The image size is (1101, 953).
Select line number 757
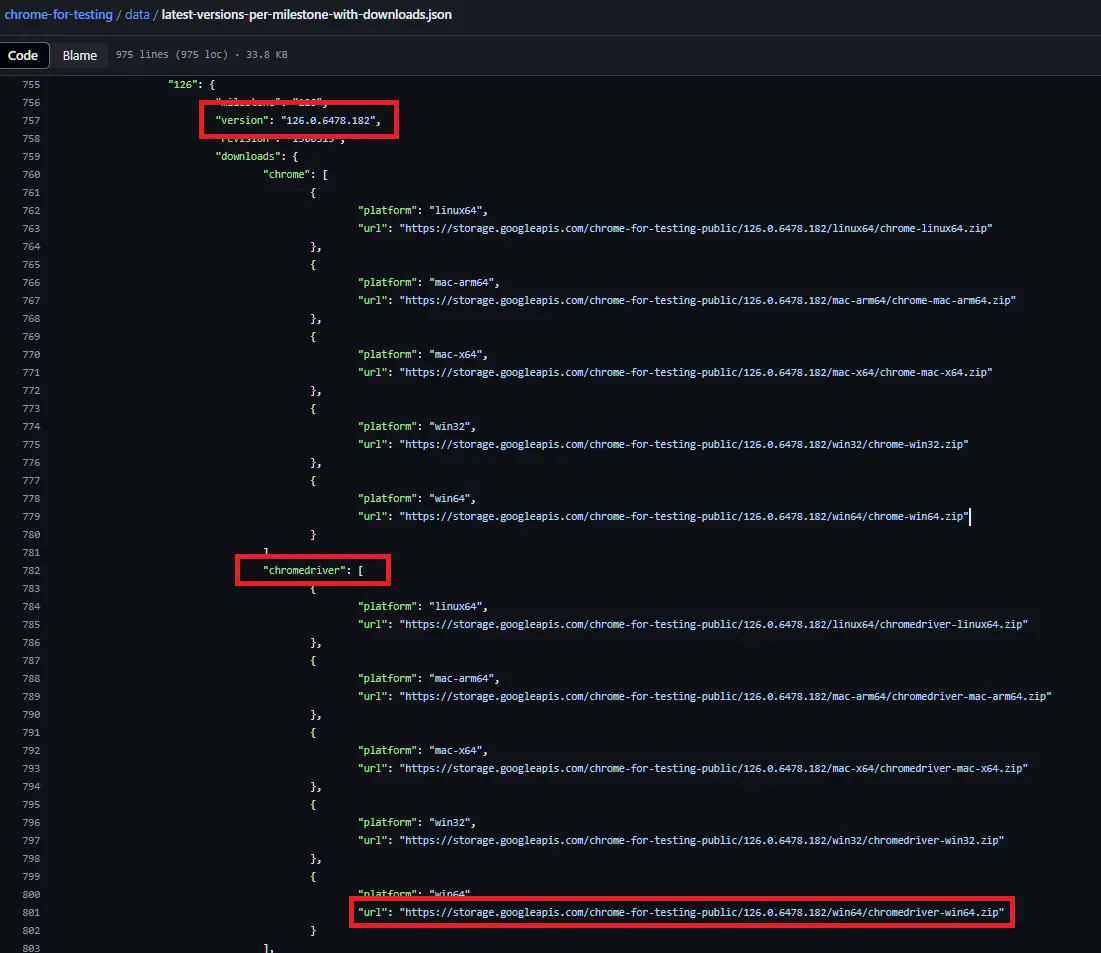click(31, 120)
